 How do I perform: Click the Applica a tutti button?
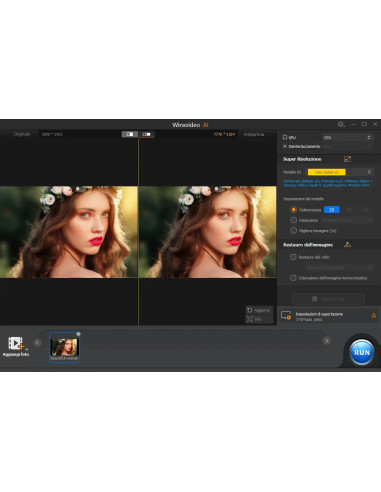[x=328, y=299]
